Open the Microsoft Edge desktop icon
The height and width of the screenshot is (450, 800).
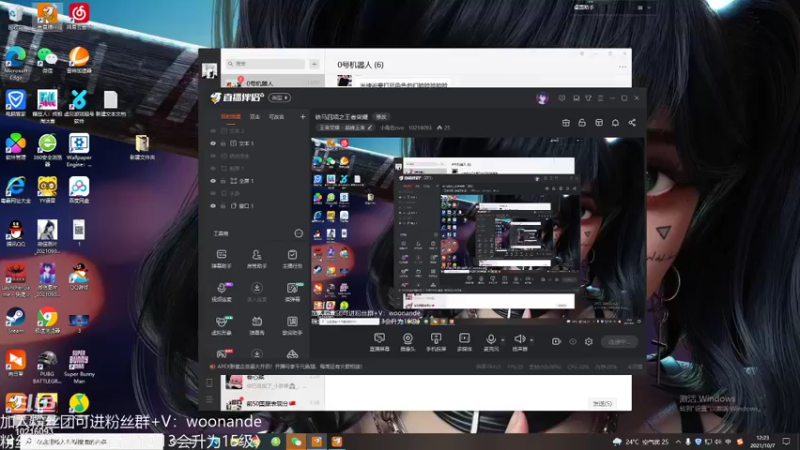tap(15, 62)
